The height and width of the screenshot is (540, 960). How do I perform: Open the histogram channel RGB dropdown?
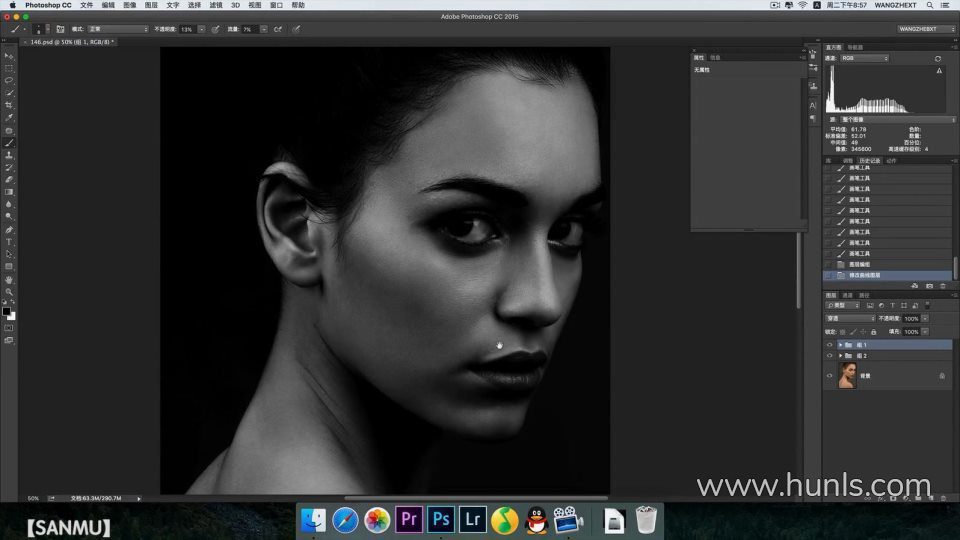863,59
